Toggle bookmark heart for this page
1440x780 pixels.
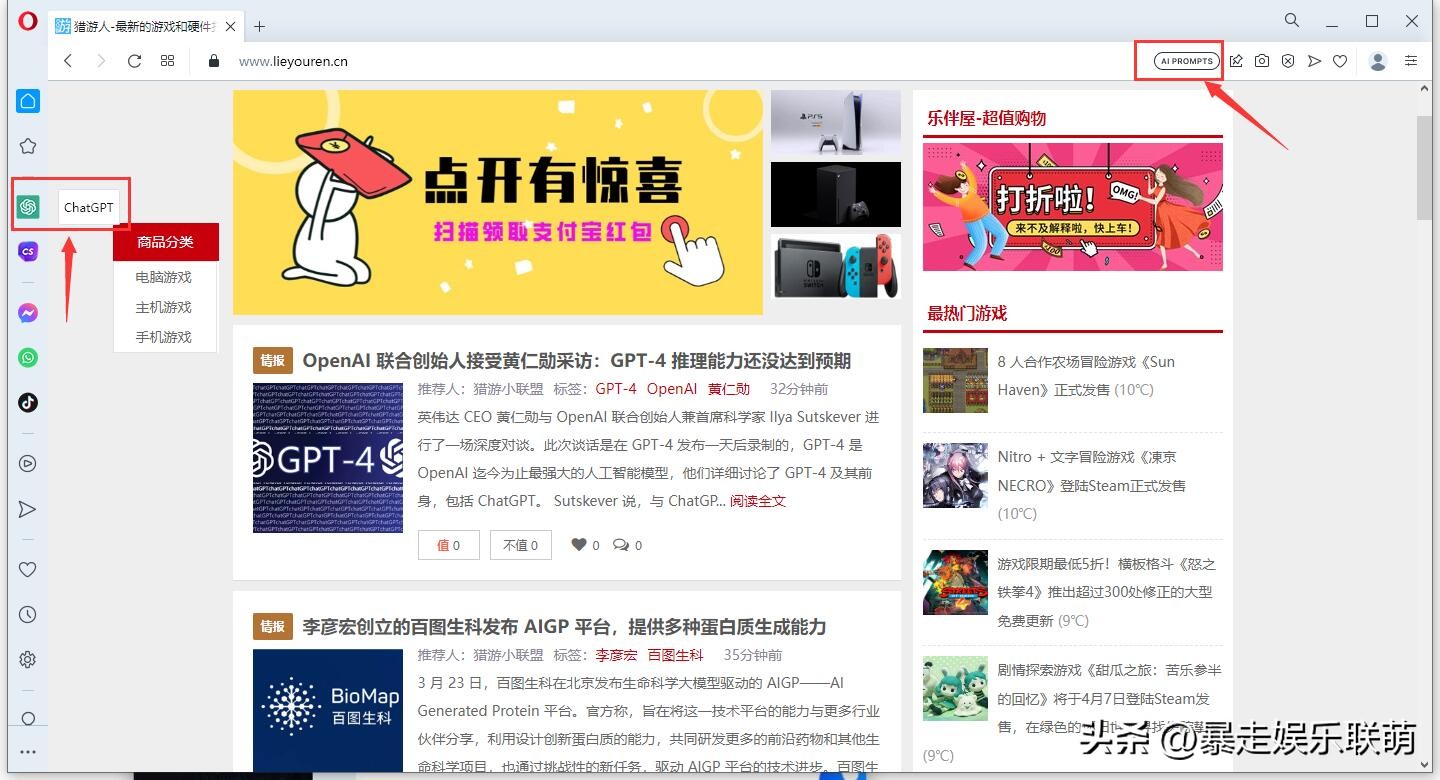point(1340,60)
